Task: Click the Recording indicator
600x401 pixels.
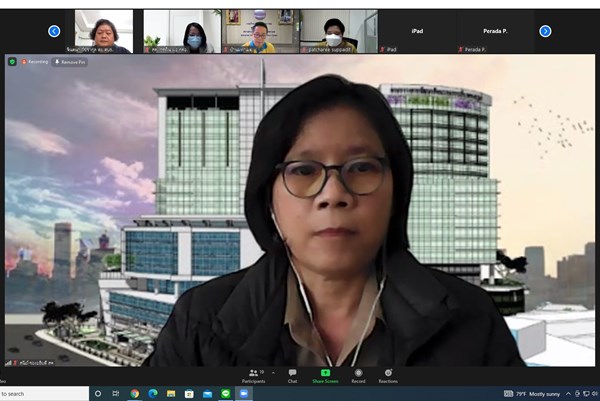Action: [x=35, y=62]
